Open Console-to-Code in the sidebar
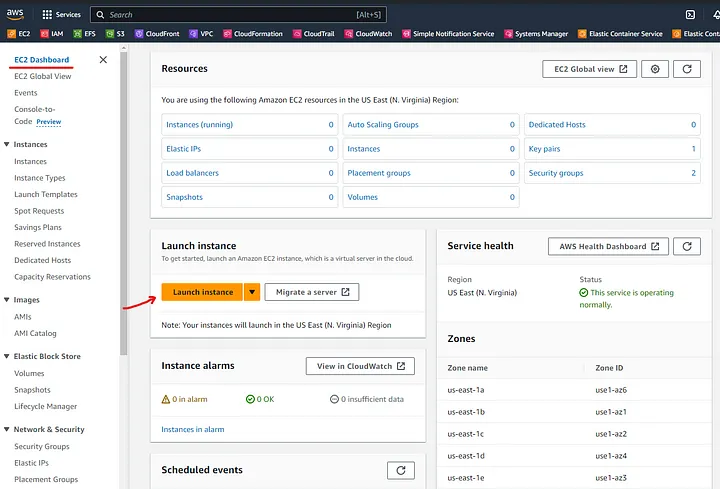This screenshot has width=720, height=489. point(34,115)
